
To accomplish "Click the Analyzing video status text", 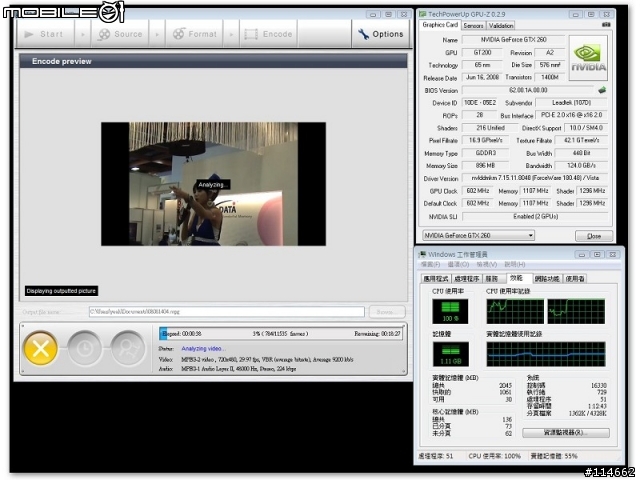I will pyautogui.click(x=203, y=349).
